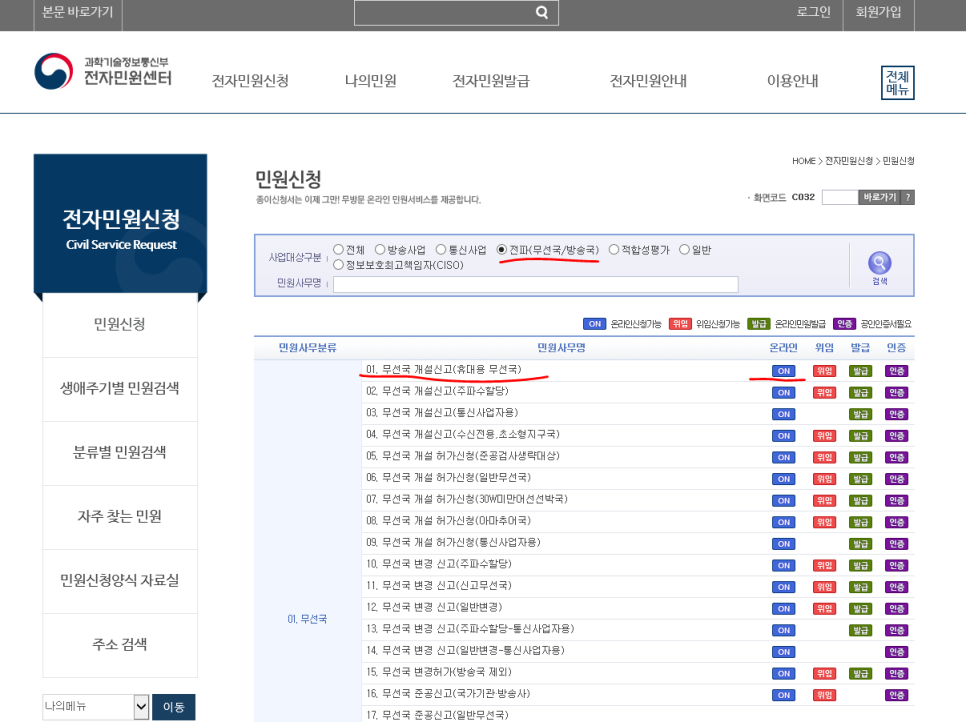This screenshot has height=722, width=966.
Task: Select 분류별 민원검색 in sidebar
Action: coord(120,453)
